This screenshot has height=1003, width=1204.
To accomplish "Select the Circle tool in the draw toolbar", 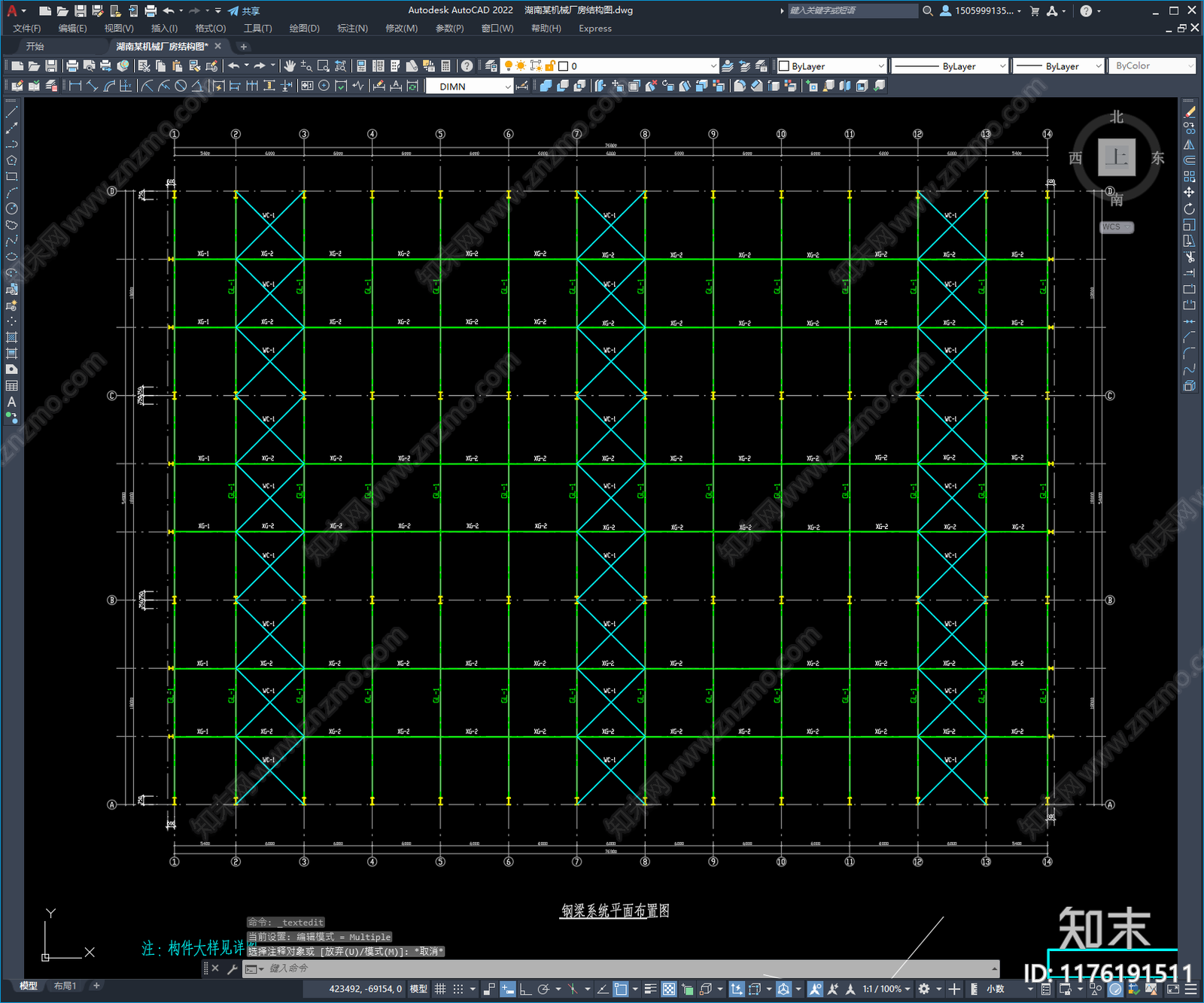I will click(11, 208).
